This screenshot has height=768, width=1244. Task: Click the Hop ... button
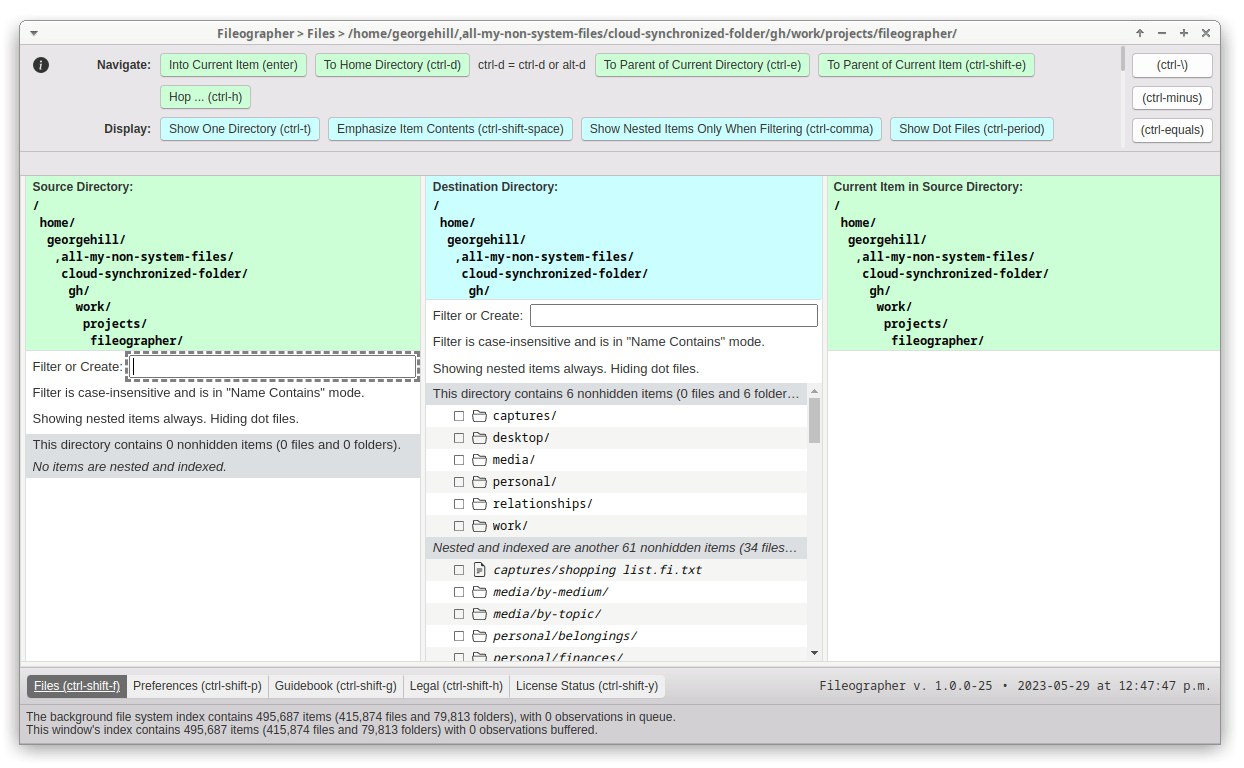click(205, 97)
